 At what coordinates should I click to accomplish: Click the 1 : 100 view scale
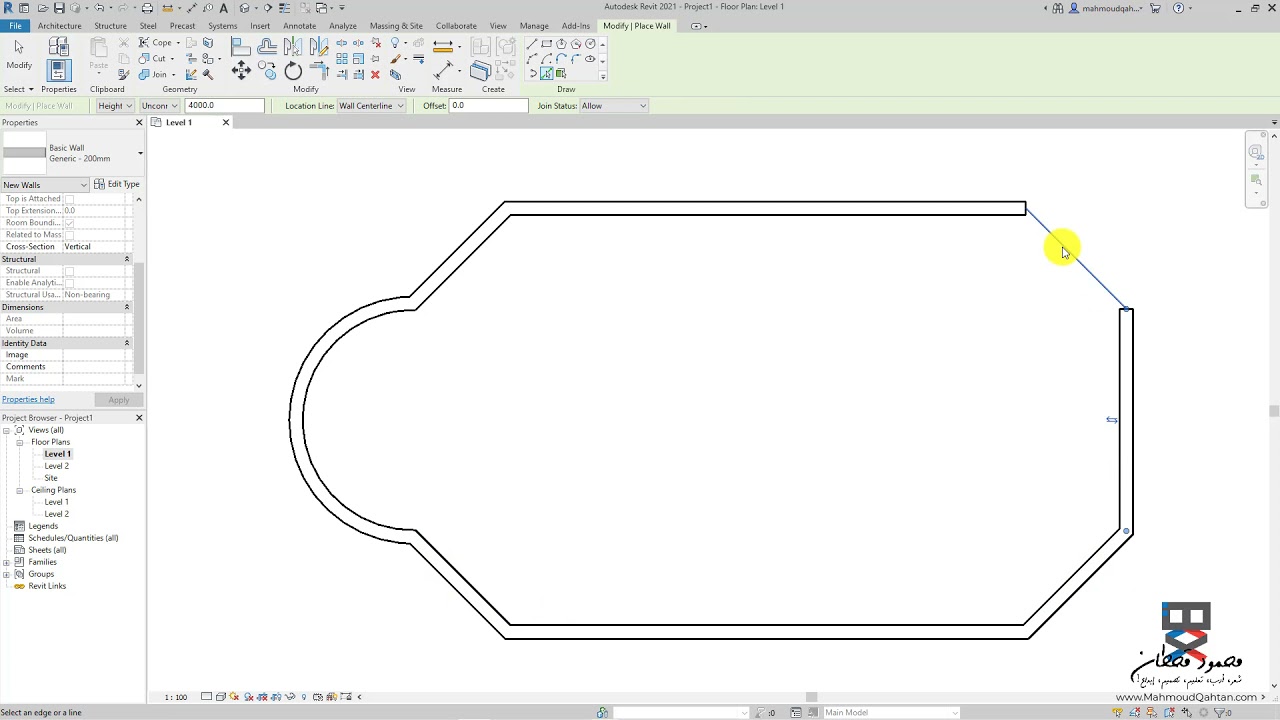coord(176,697)
